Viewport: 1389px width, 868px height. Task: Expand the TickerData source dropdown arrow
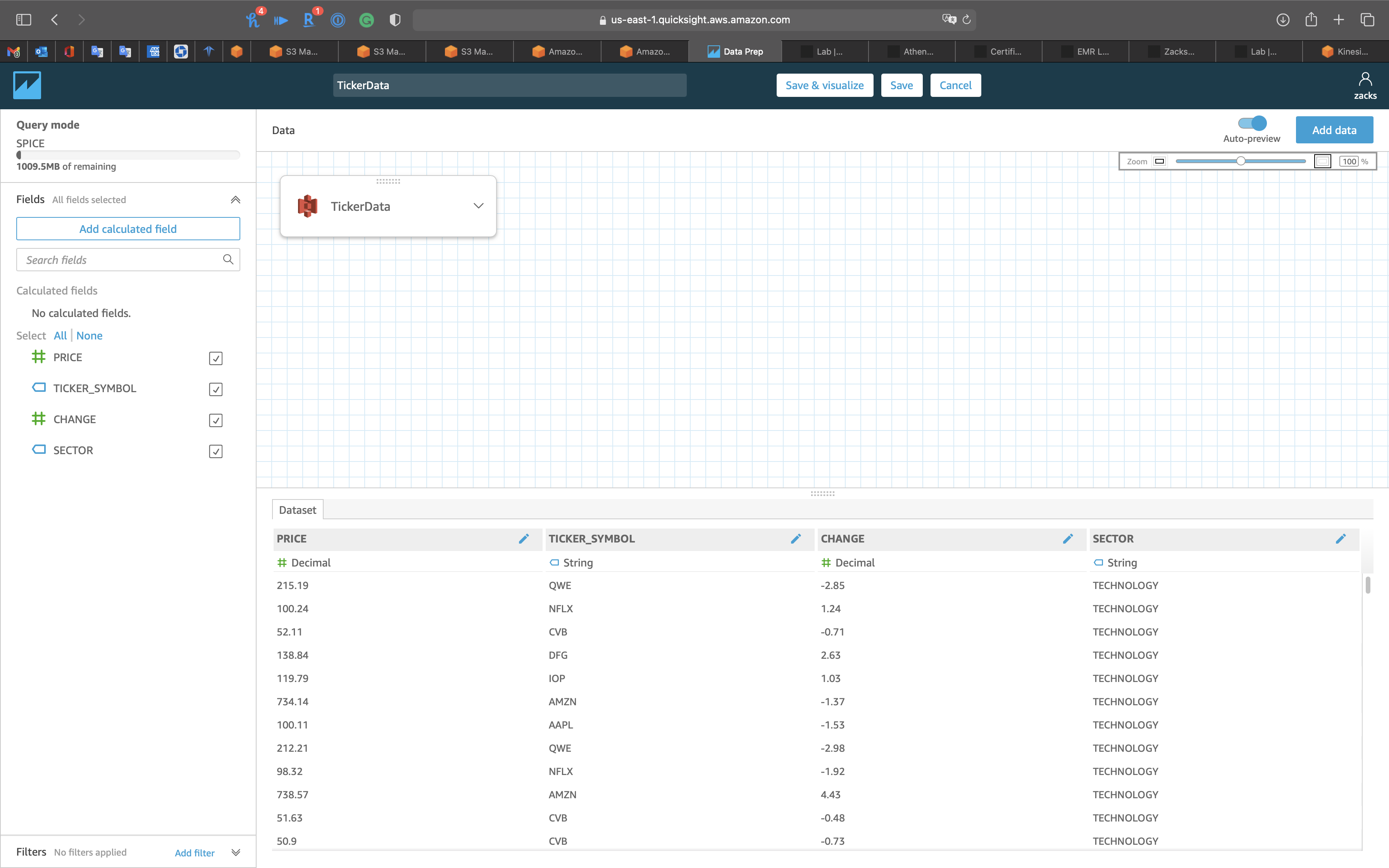(x=478, y=205)
